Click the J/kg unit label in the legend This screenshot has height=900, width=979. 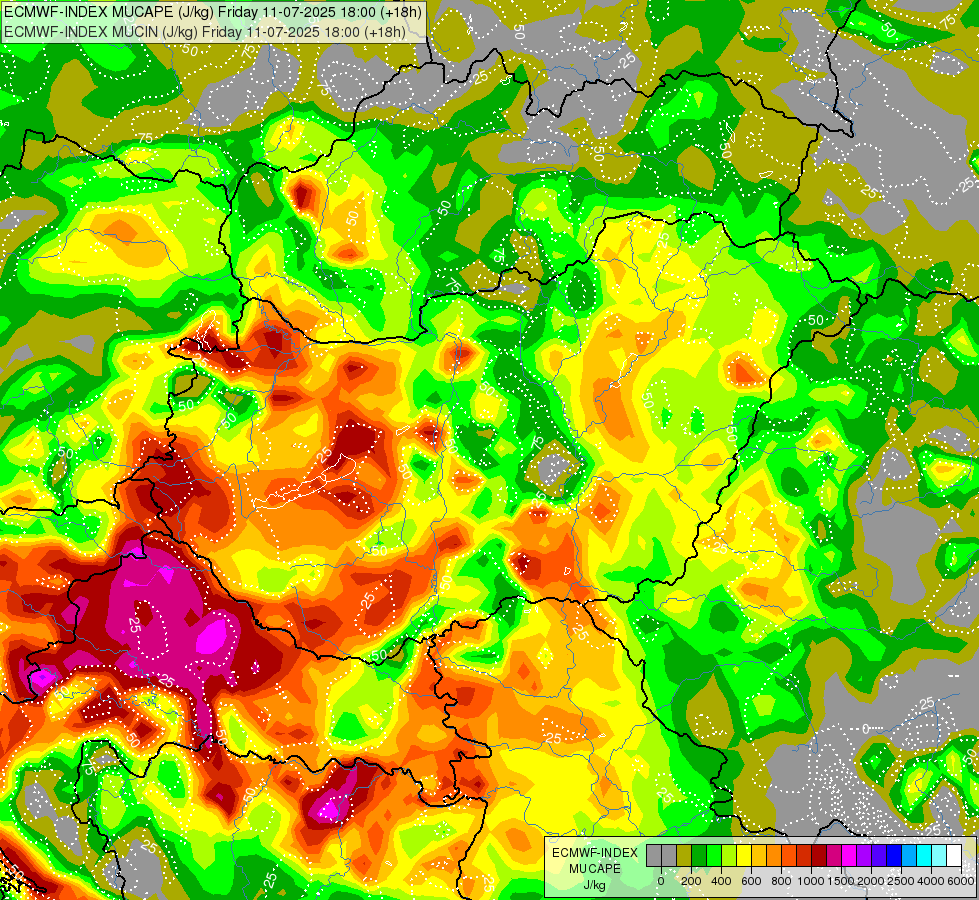point(594,885)
